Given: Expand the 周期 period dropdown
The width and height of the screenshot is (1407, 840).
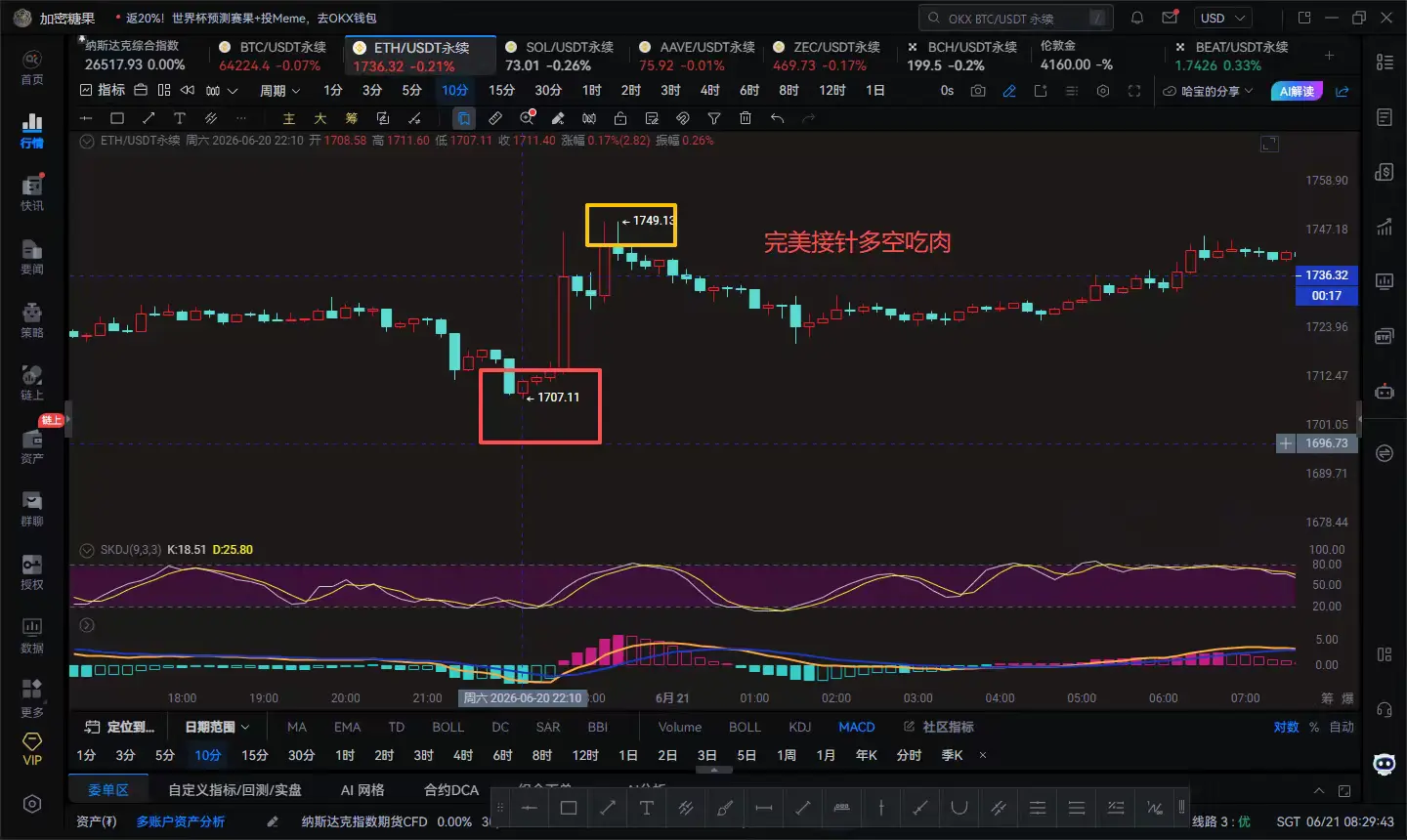Looking at the screenshot, I should [x=279, y=91].
